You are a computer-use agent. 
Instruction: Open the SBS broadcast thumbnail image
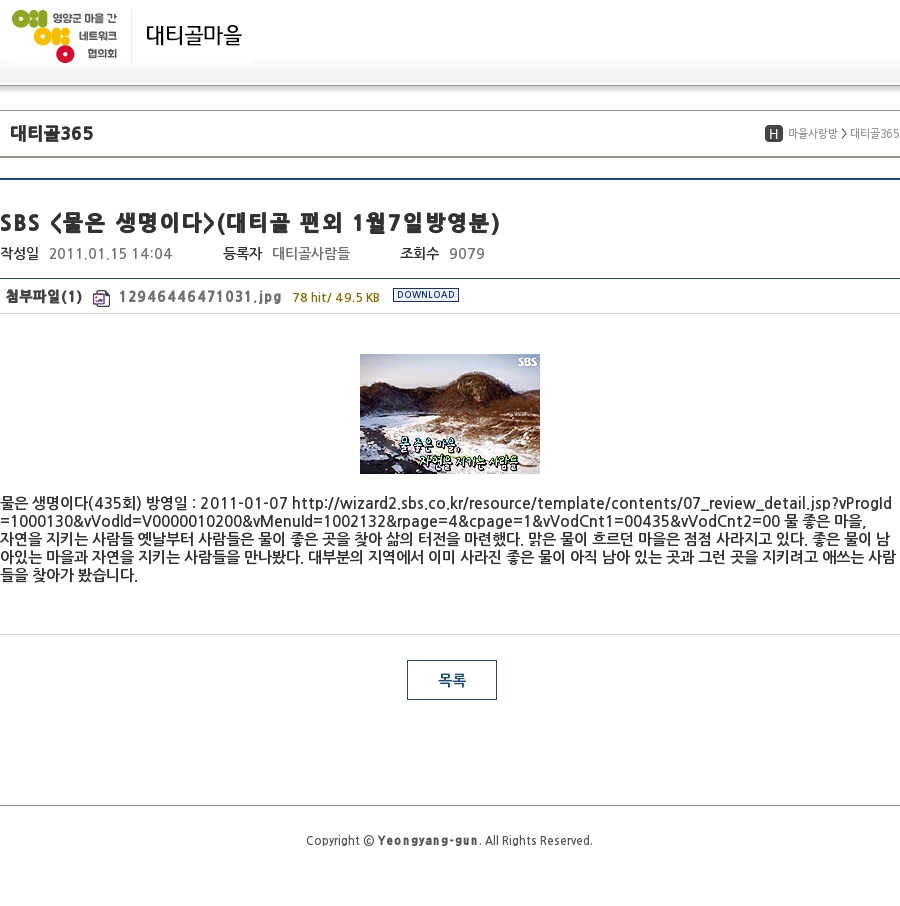[x=449, y=414]
